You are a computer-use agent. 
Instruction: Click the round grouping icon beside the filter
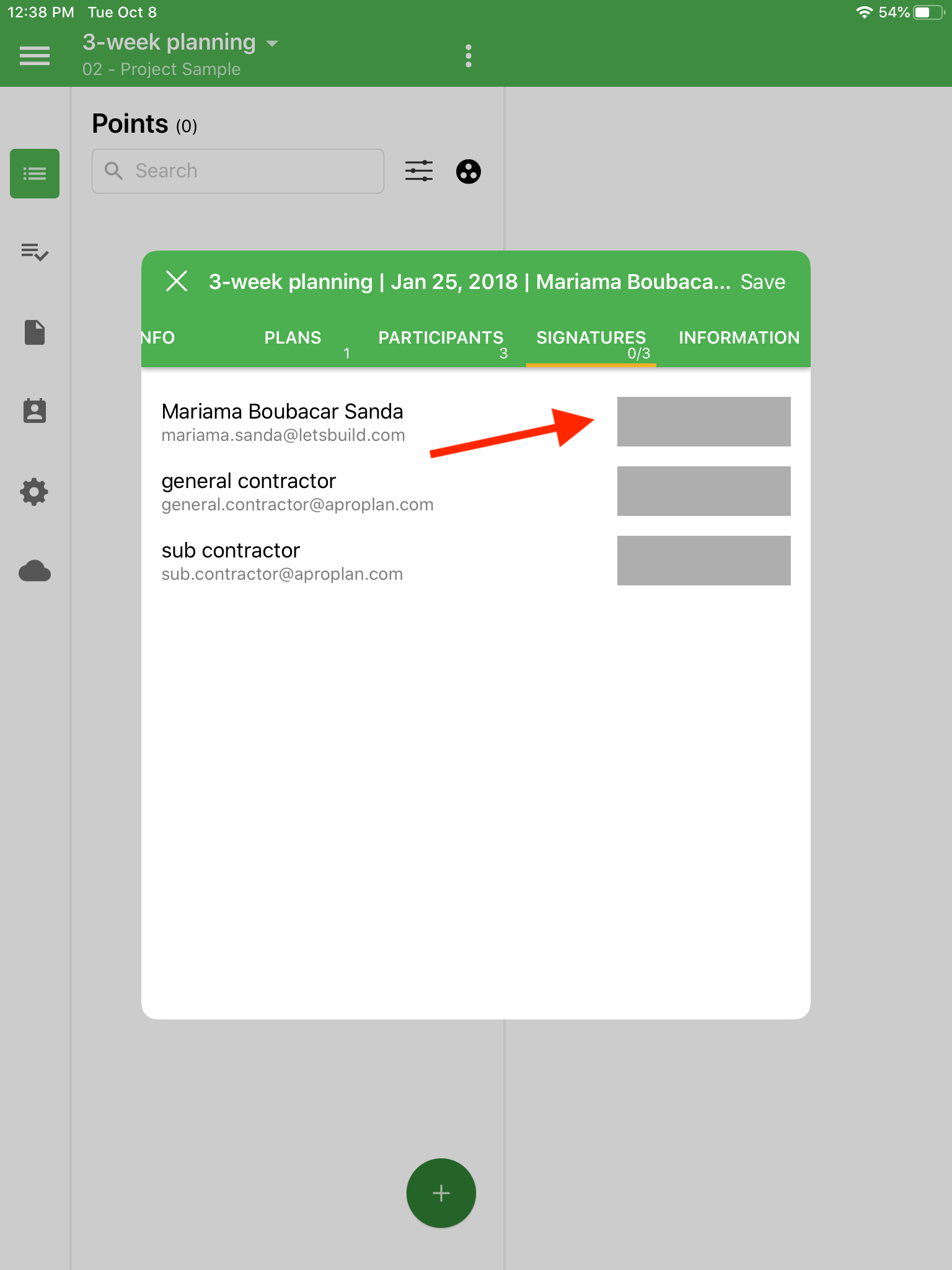coord(469,171)
